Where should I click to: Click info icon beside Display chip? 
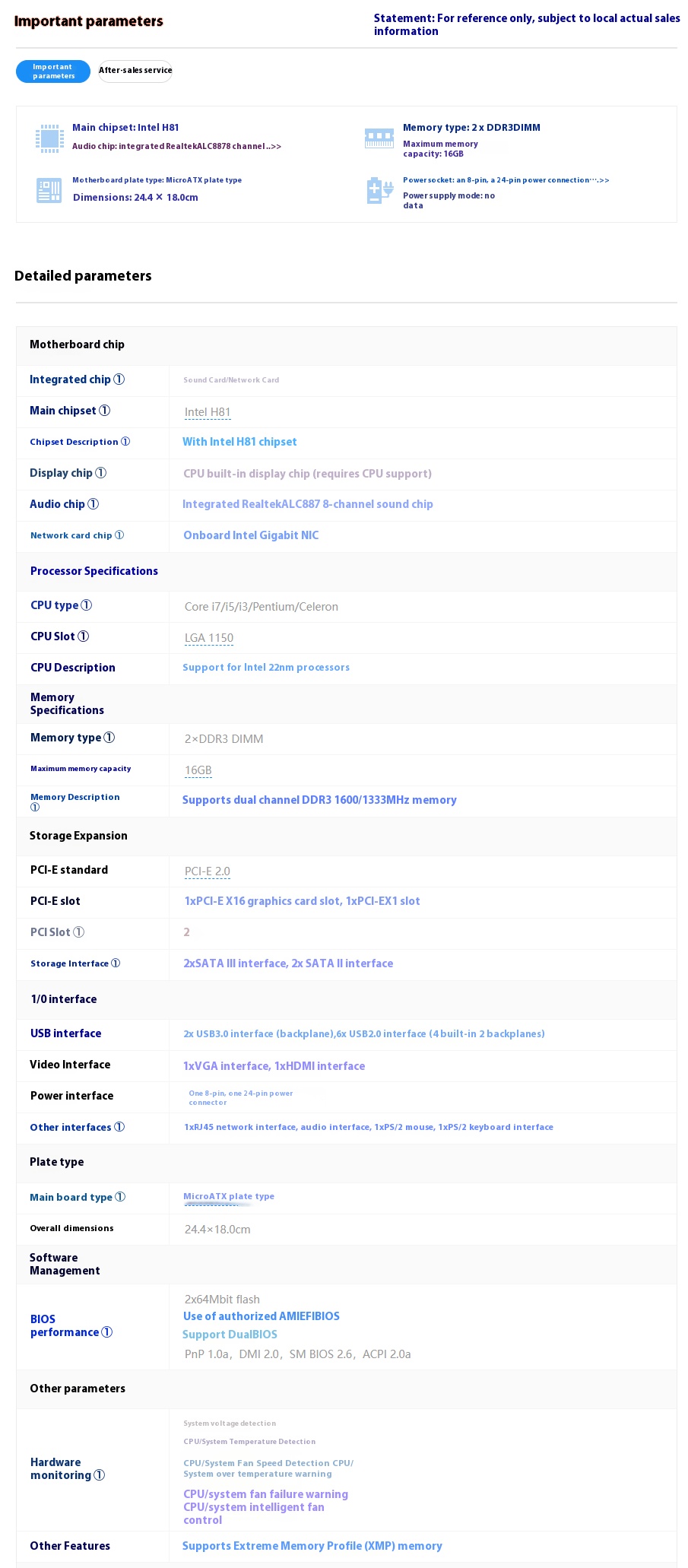pyautogui.click(x=101, y=473)
